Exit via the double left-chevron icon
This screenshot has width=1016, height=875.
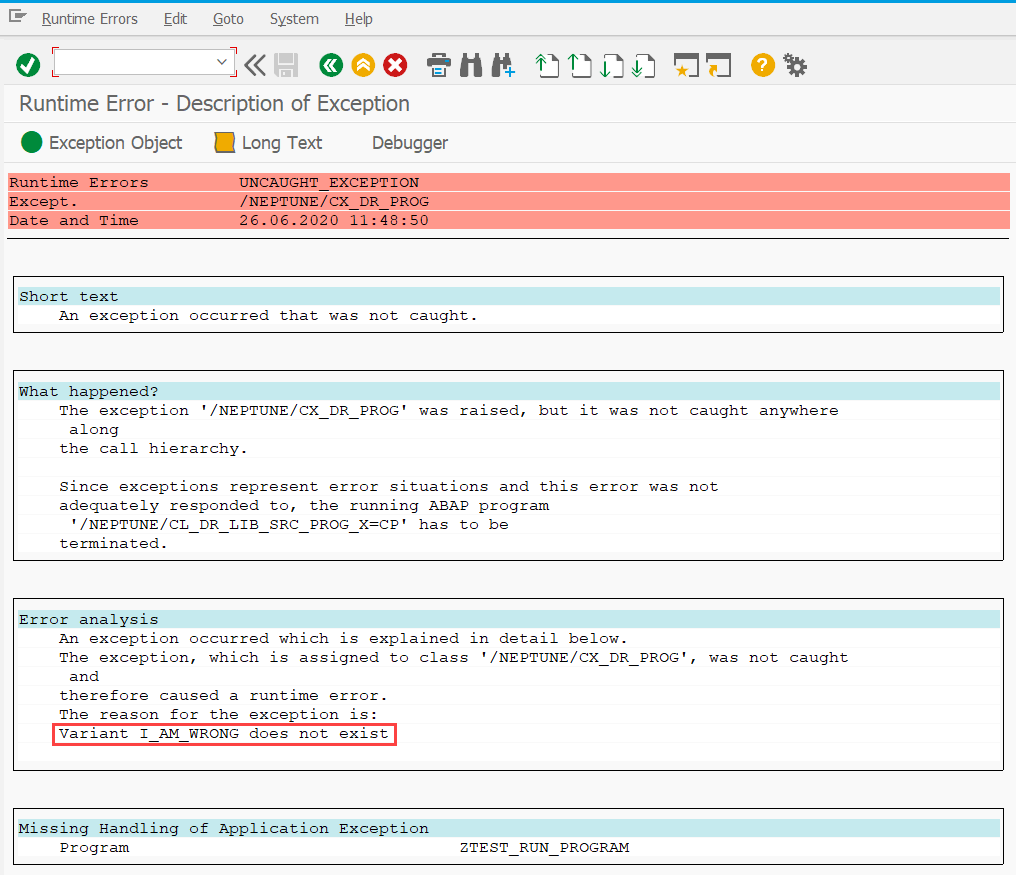pos(254,65)
